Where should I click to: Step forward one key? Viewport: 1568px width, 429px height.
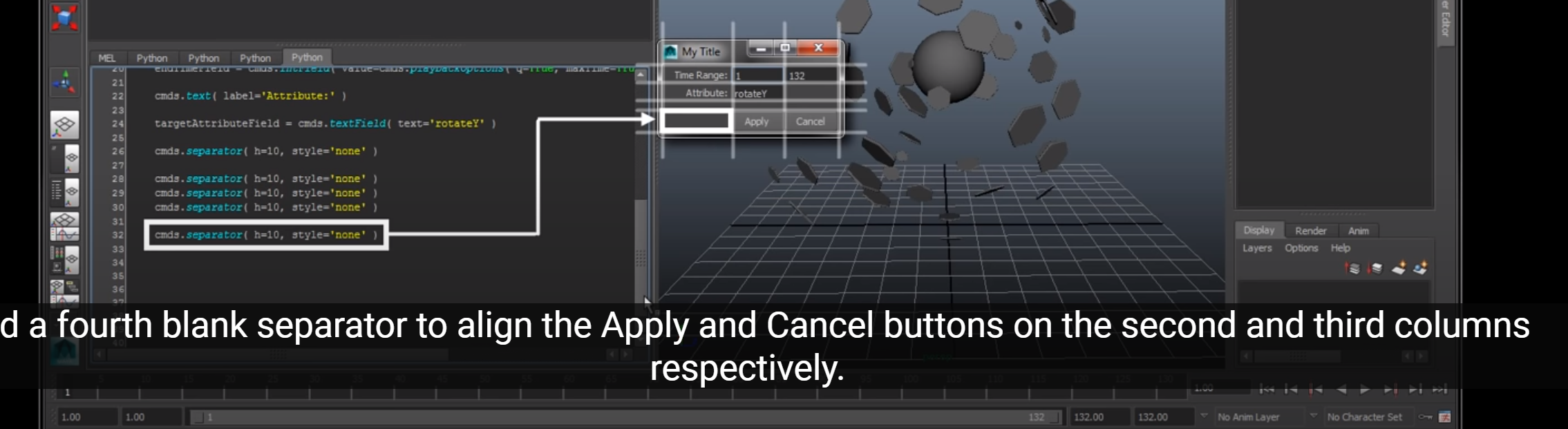coord(1390,389)
